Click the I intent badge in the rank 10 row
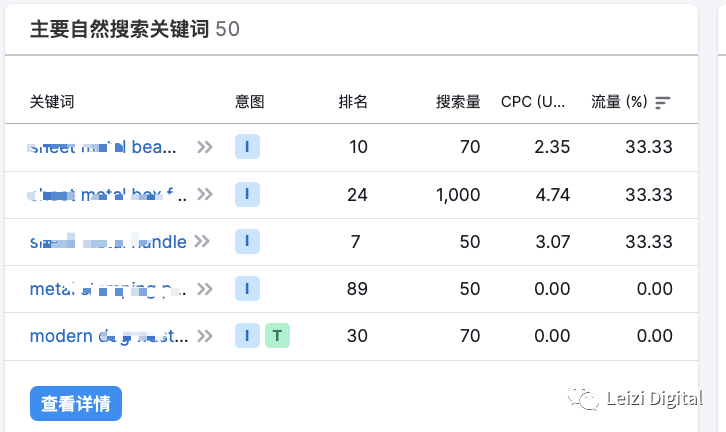This screenshot has width=726, height=432. coord(247,147)
